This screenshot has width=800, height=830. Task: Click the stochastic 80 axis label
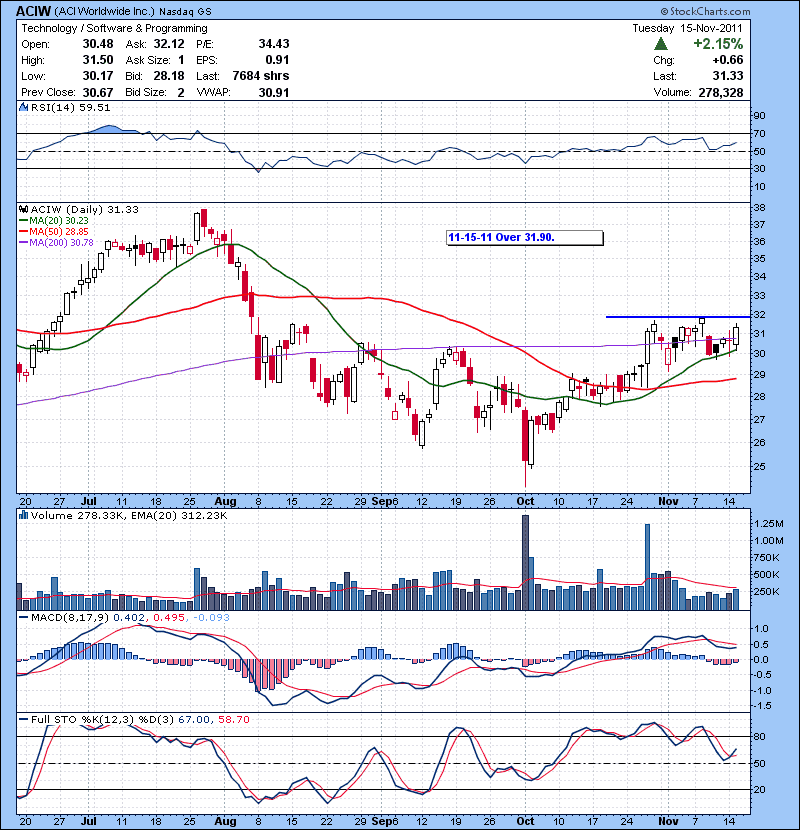tap(759, 736)
